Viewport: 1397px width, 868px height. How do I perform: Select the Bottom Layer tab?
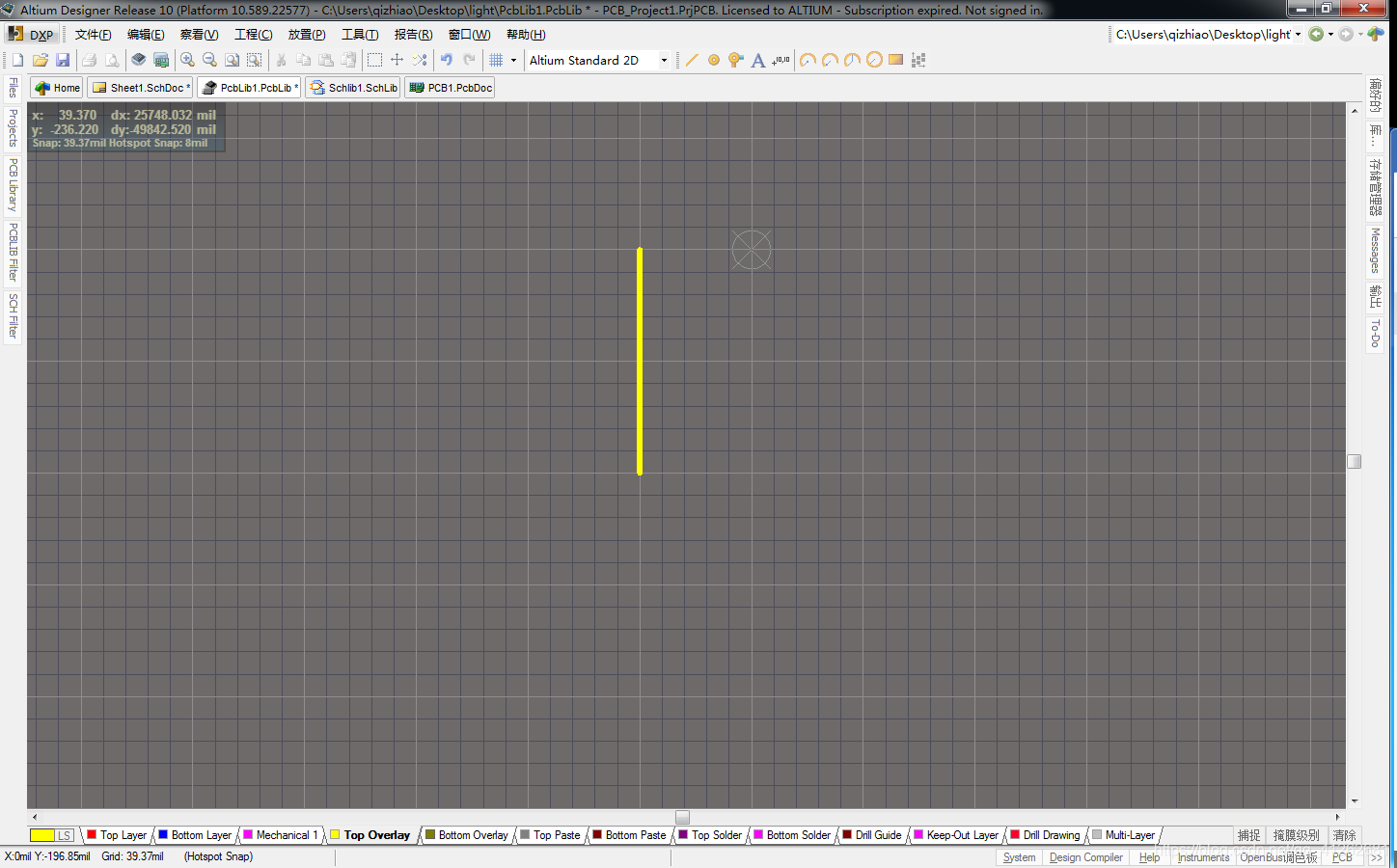[x=195, y=835]
